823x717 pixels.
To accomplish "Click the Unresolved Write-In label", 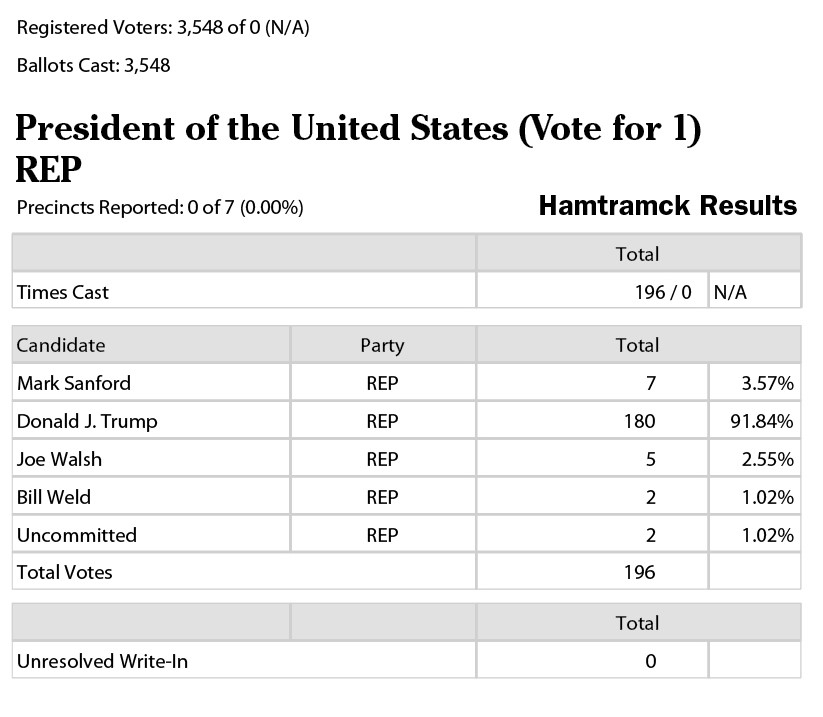I will (x=102, y=661).
